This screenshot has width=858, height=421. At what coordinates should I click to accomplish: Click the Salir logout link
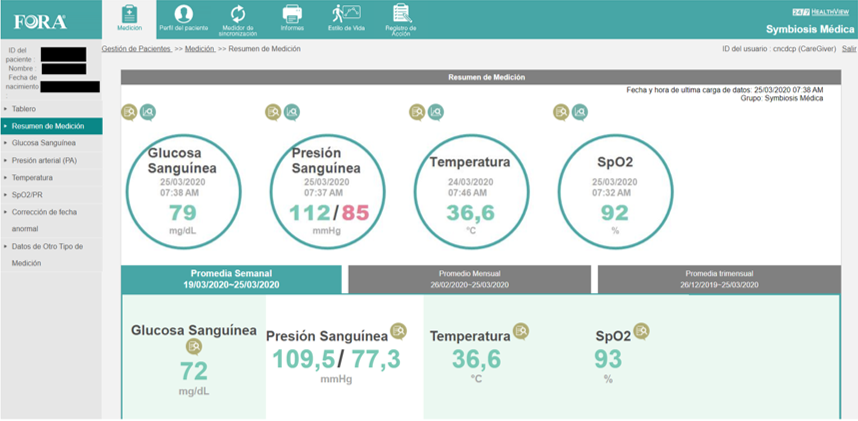[848, 49]
